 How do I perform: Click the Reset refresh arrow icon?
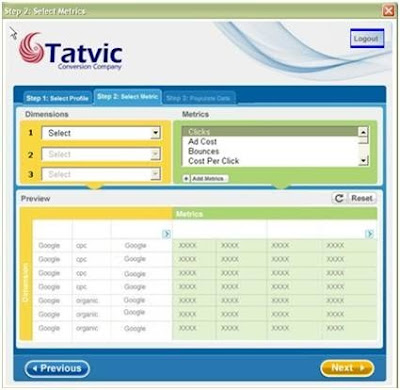point(339,198)
